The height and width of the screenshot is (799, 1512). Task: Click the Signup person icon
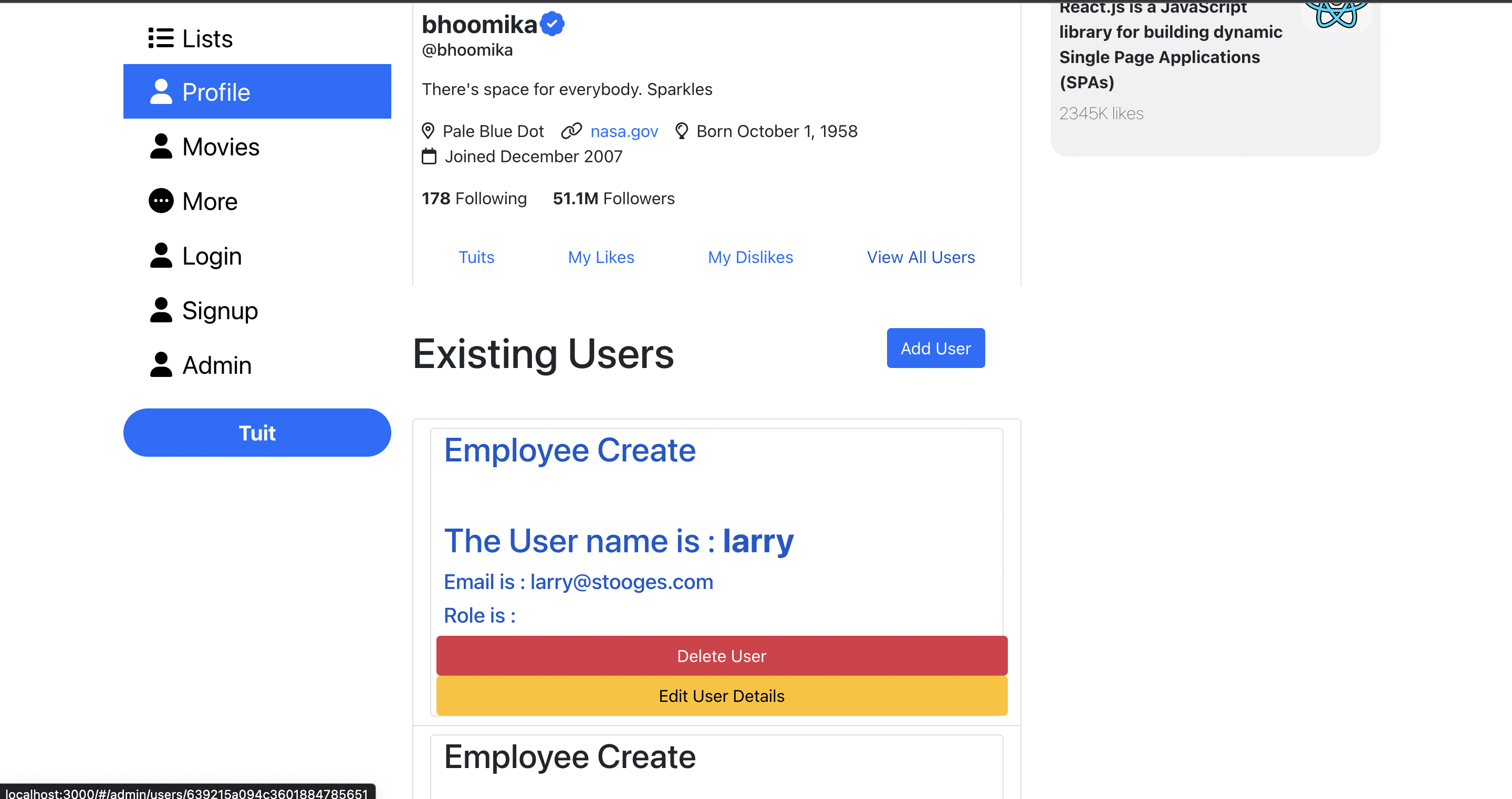coord(161,310)
